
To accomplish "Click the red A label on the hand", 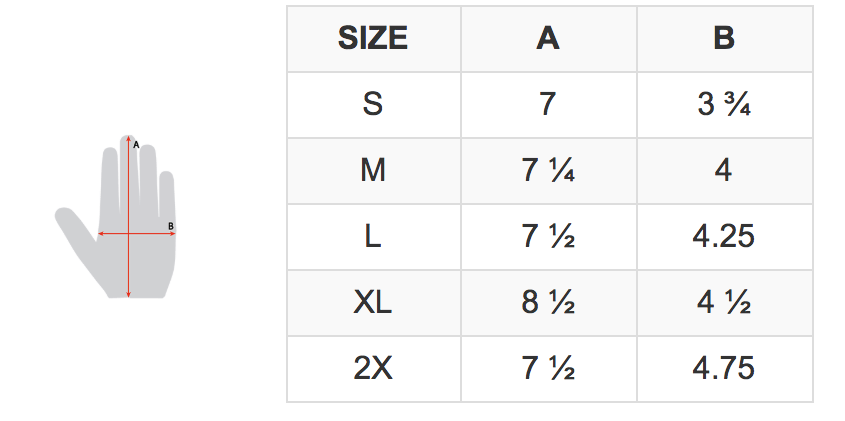I will click(x=136, y=144).
